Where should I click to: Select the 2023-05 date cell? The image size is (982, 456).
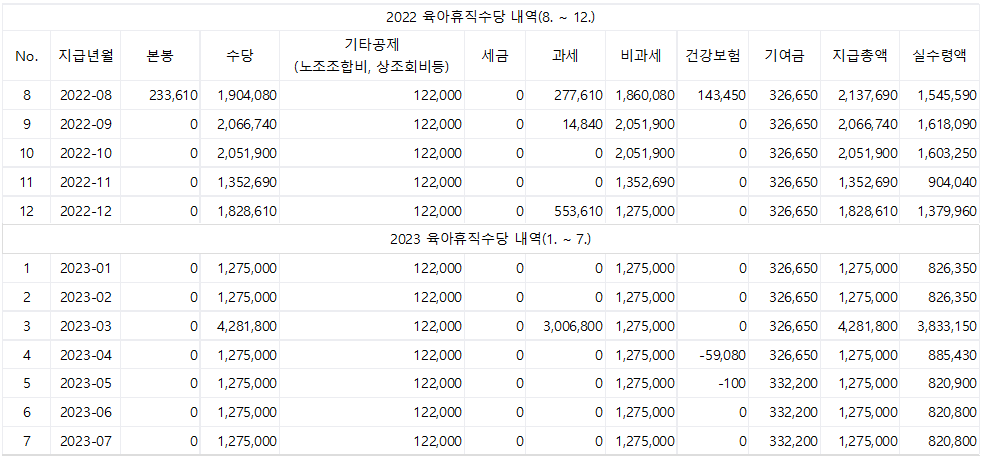click(86, 383)
